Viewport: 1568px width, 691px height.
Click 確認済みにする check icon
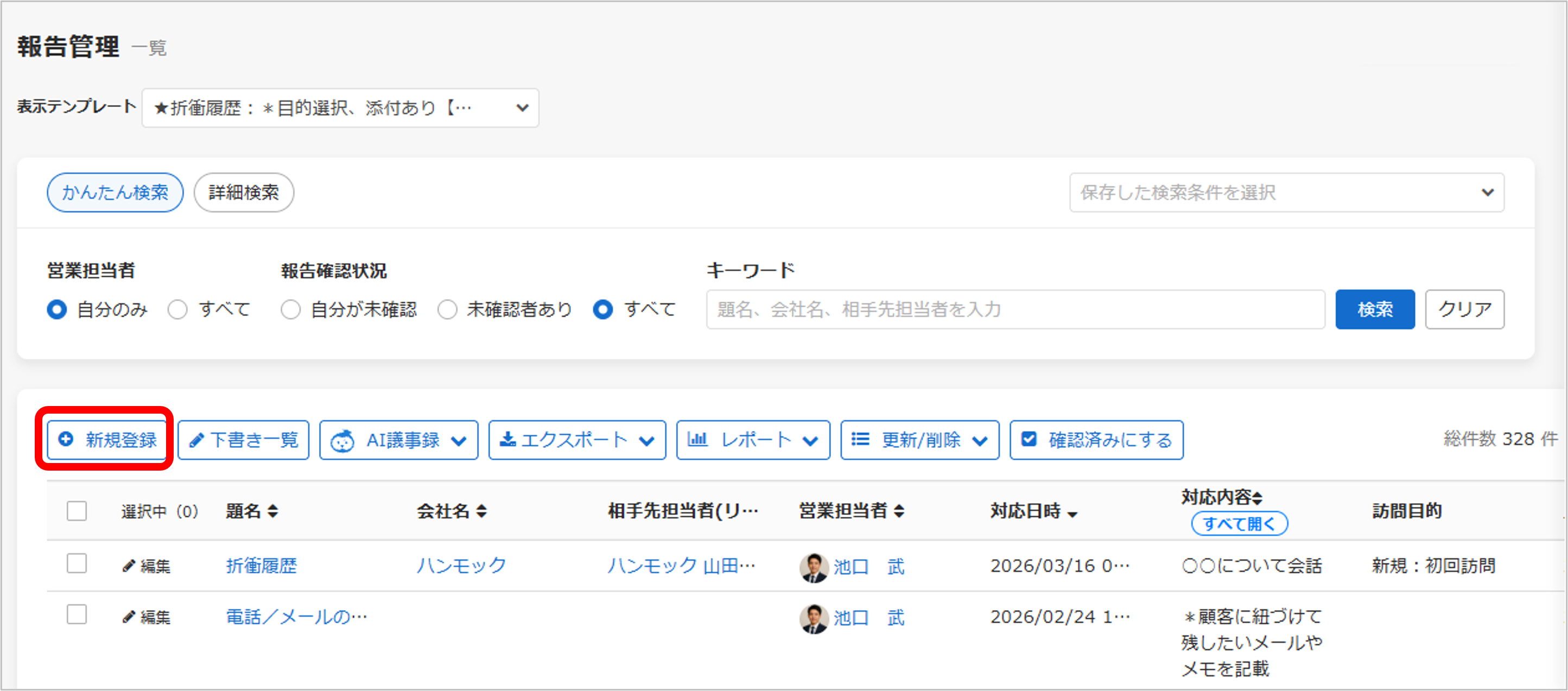click(1029, 439)
